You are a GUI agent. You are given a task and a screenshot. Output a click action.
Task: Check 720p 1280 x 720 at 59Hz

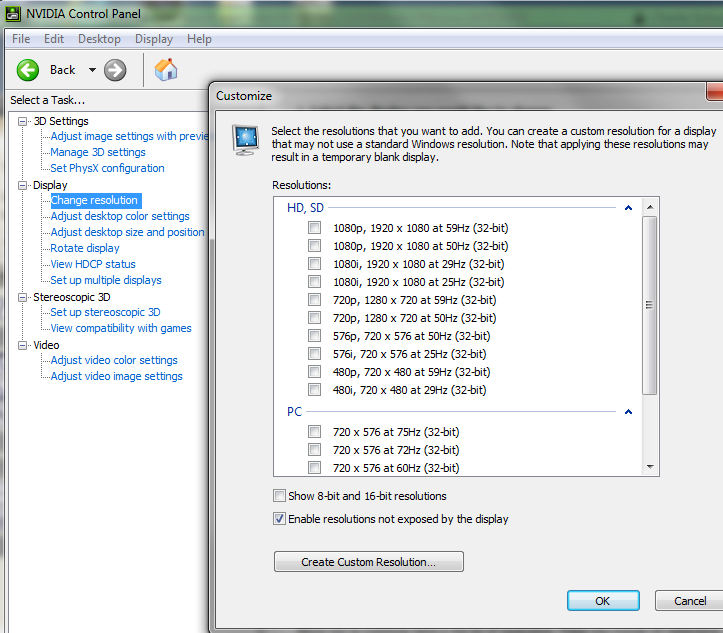point(314,300)
